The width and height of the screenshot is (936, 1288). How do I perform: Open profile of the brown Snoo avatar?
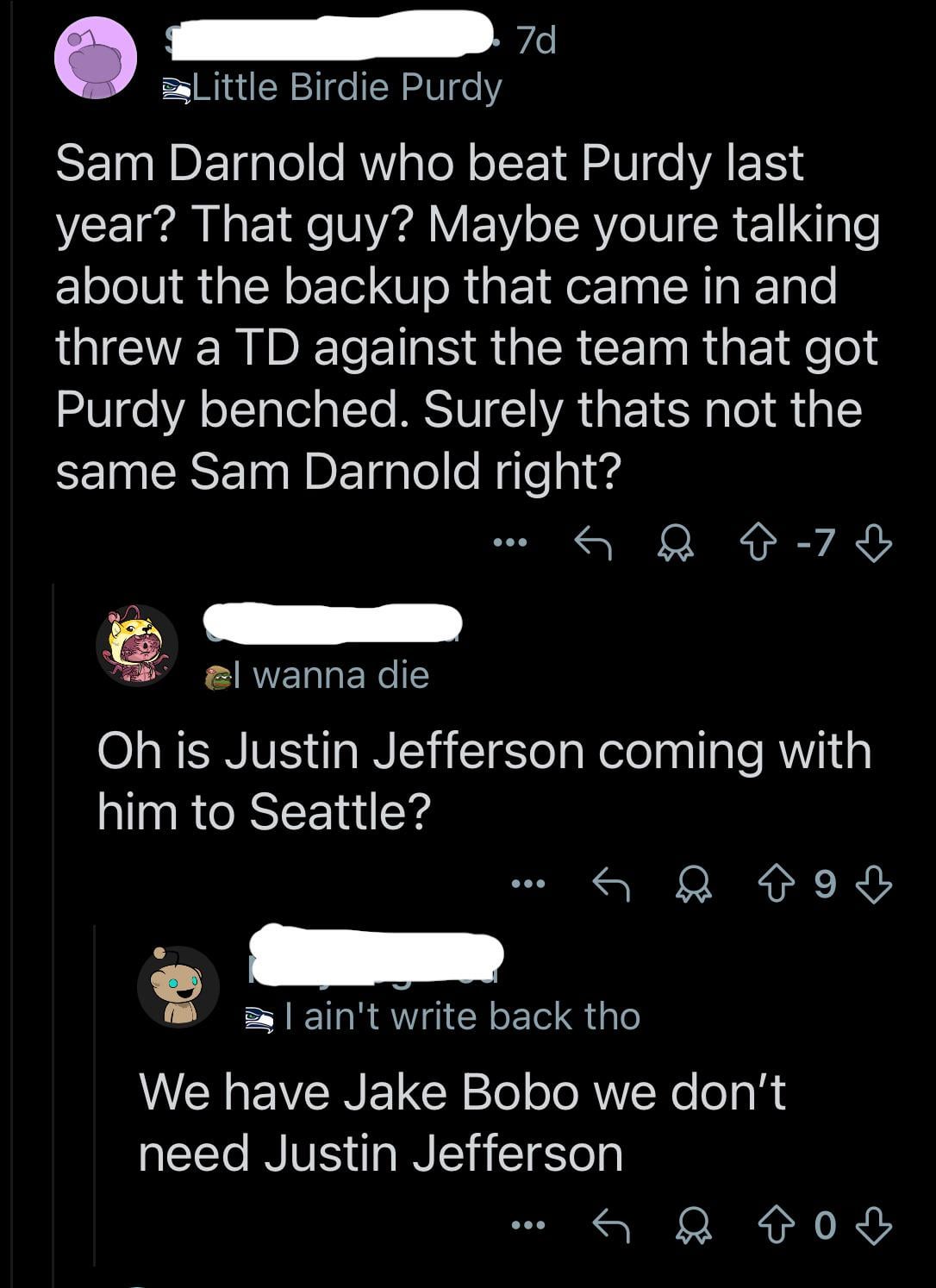pyautogui.click(x=178, y=986)
